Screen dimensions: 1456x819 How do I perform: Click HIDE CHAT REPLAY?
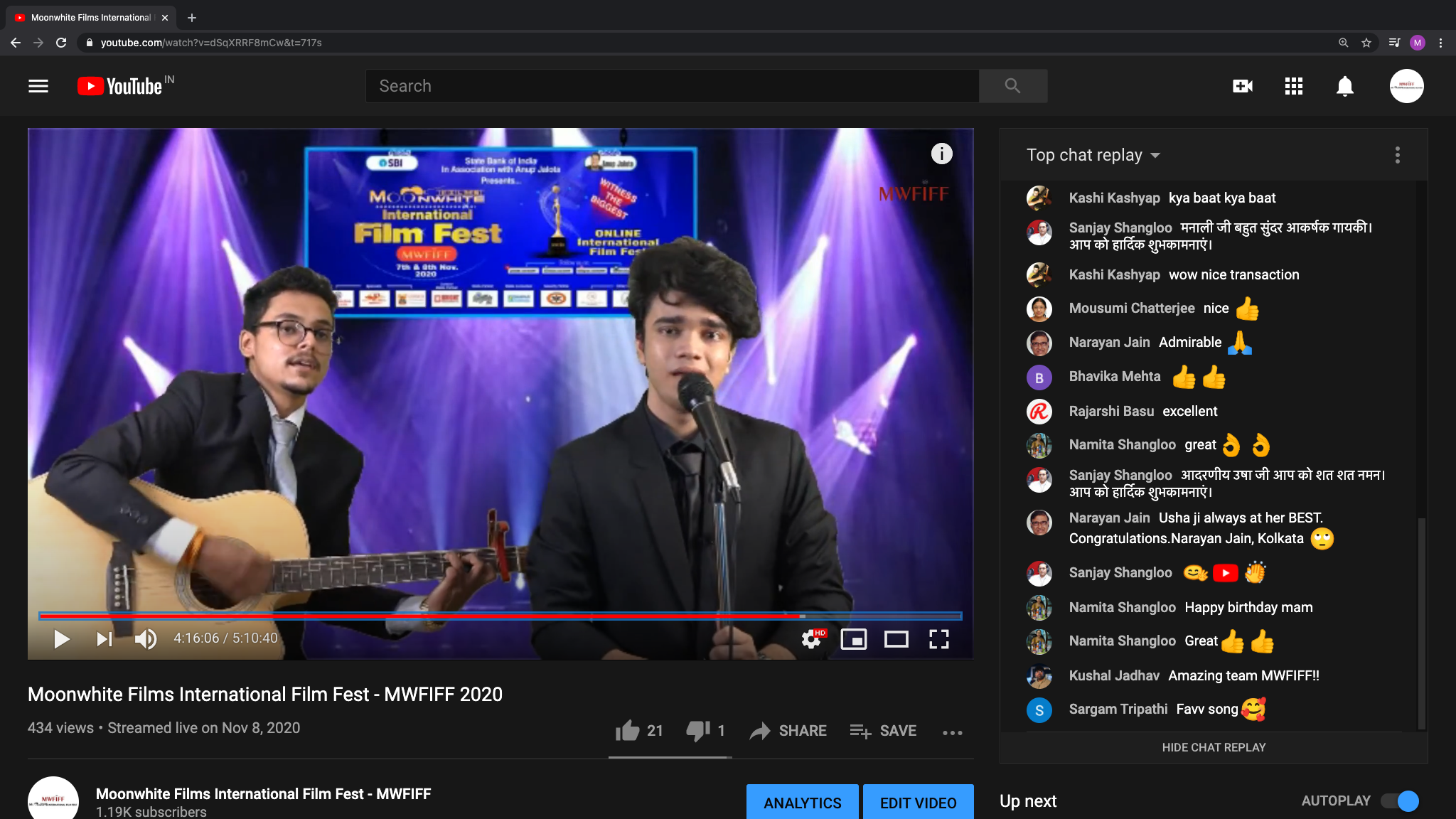[1214, 747]
